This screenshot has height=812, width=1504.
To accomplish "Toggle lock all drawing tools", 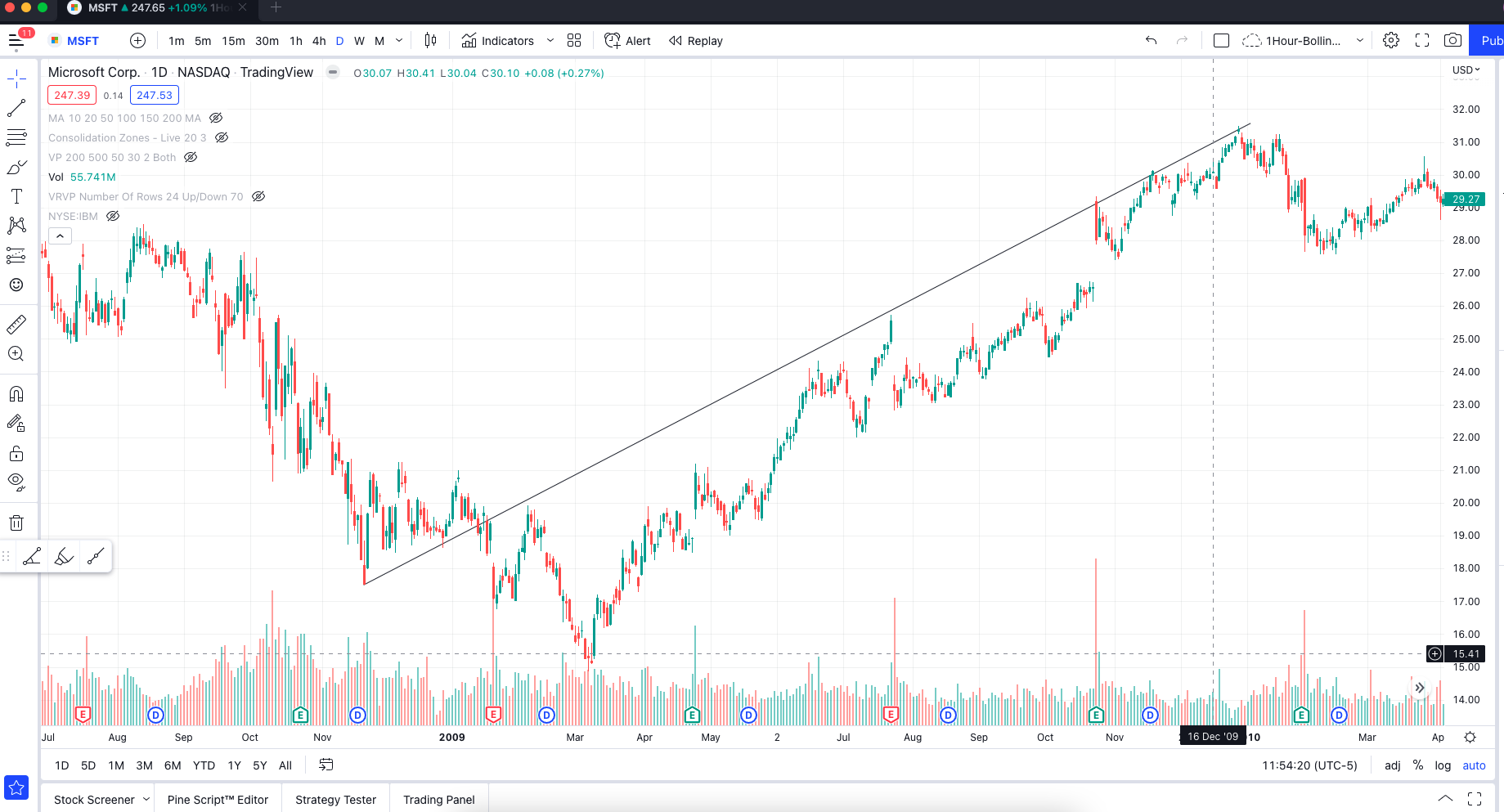I will (x=16, y=453).
